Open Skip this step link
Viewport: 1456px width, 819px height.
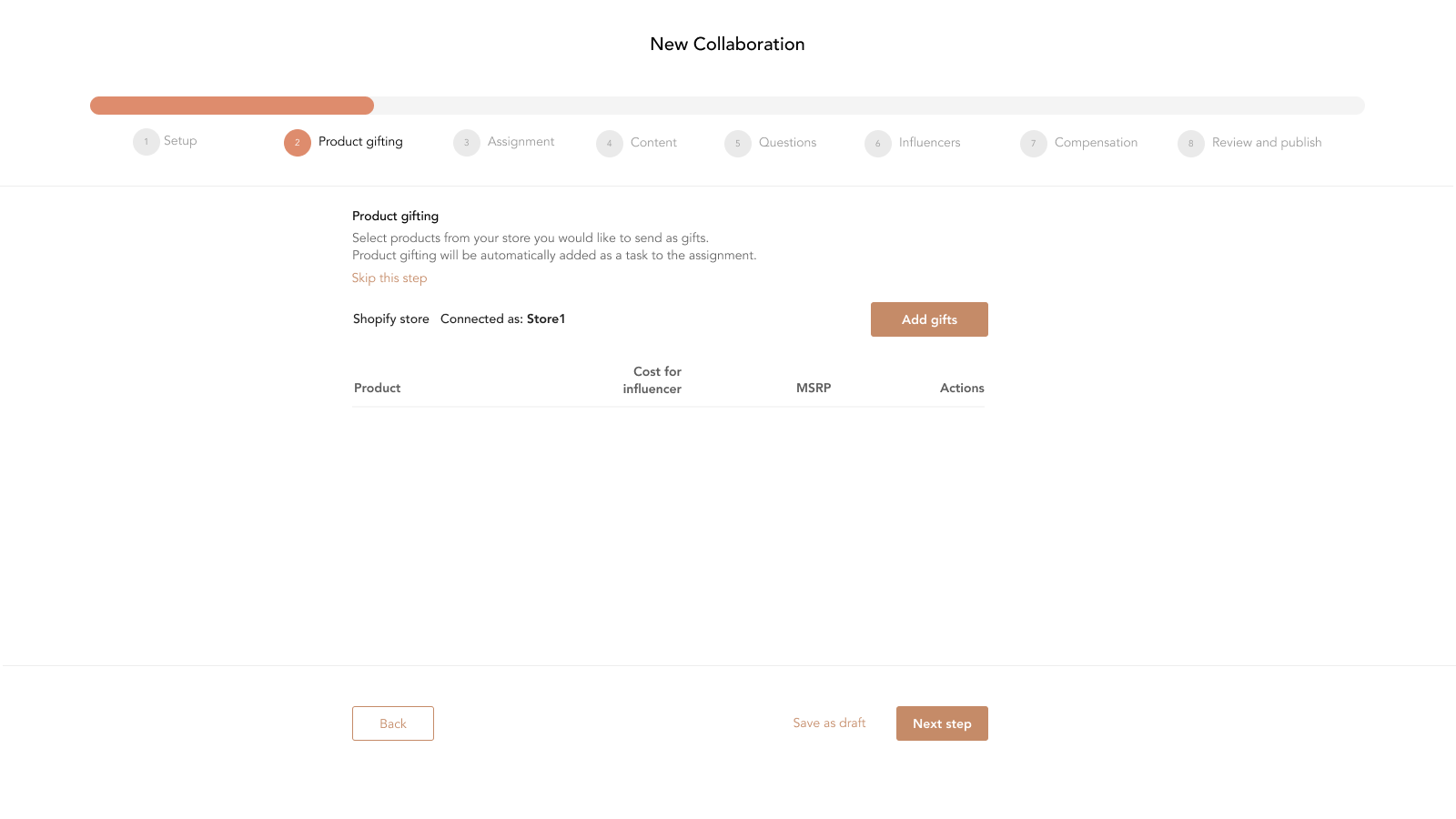[x=389, y=278]
